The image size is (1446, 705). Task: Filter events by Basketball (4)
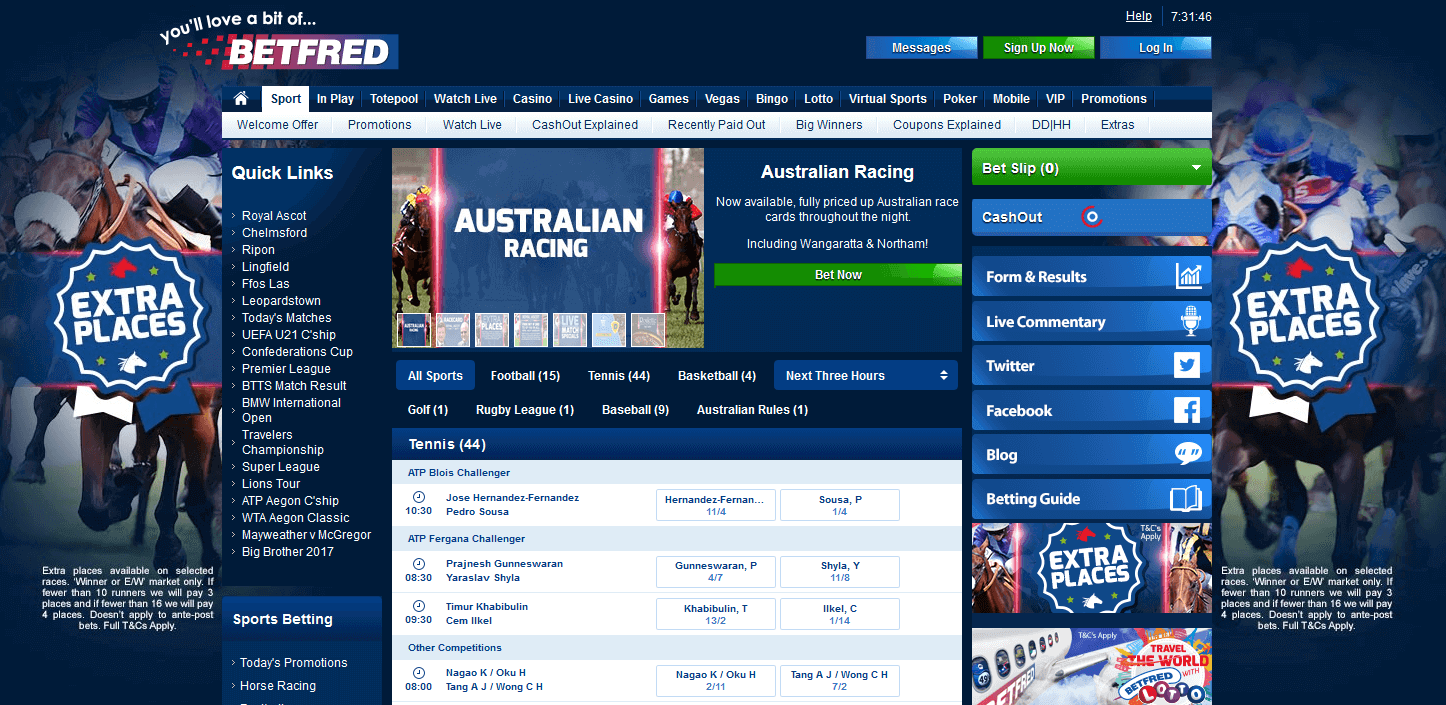pos(717,376)
